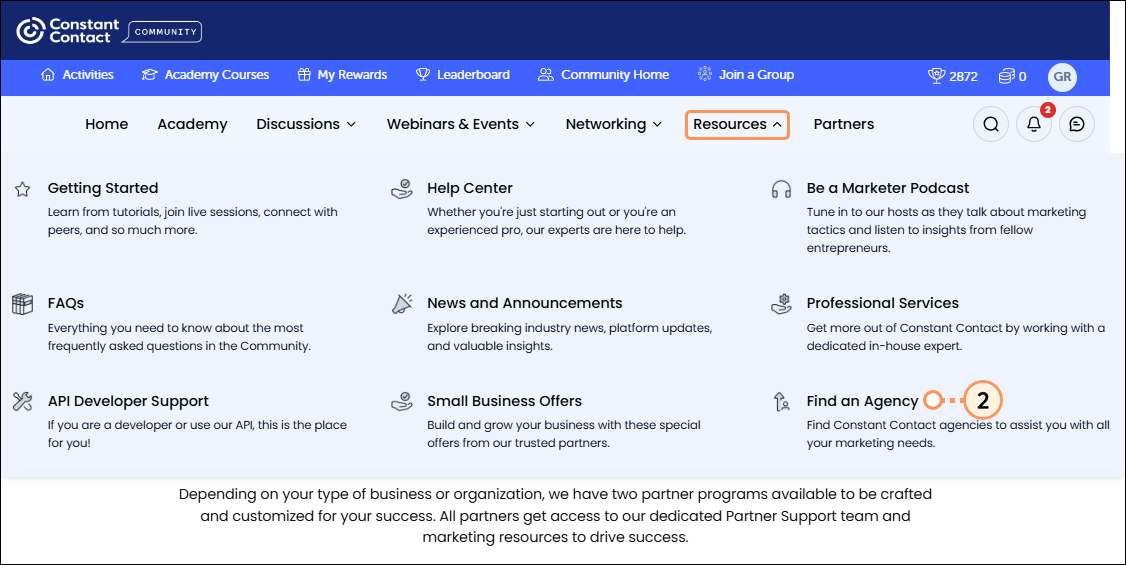Click the Activities home icon
This screenshot has width=1126, height=565.
tap(48, 75)
